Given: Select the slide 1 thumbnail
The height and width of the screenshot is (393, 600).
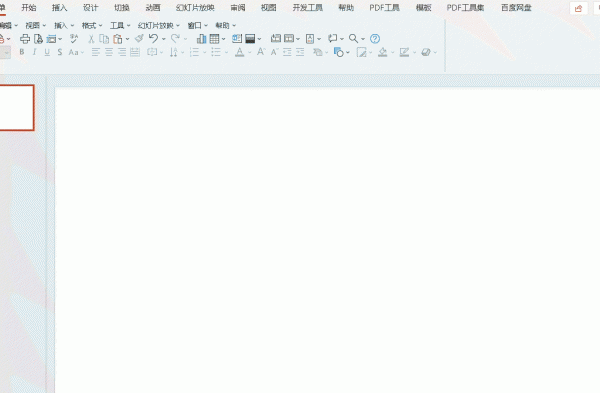Looking at the screenshot, I should click(17, 108).
